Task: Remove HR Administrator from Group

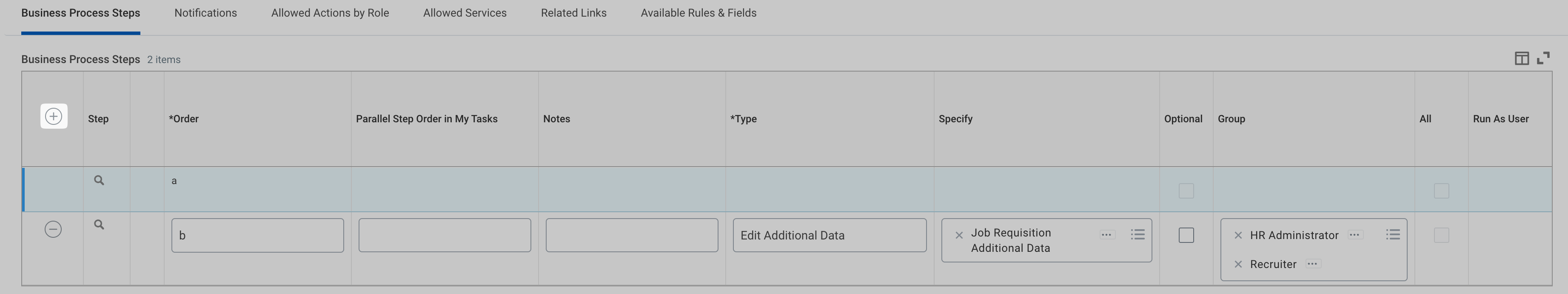Action: point(1237,236)
